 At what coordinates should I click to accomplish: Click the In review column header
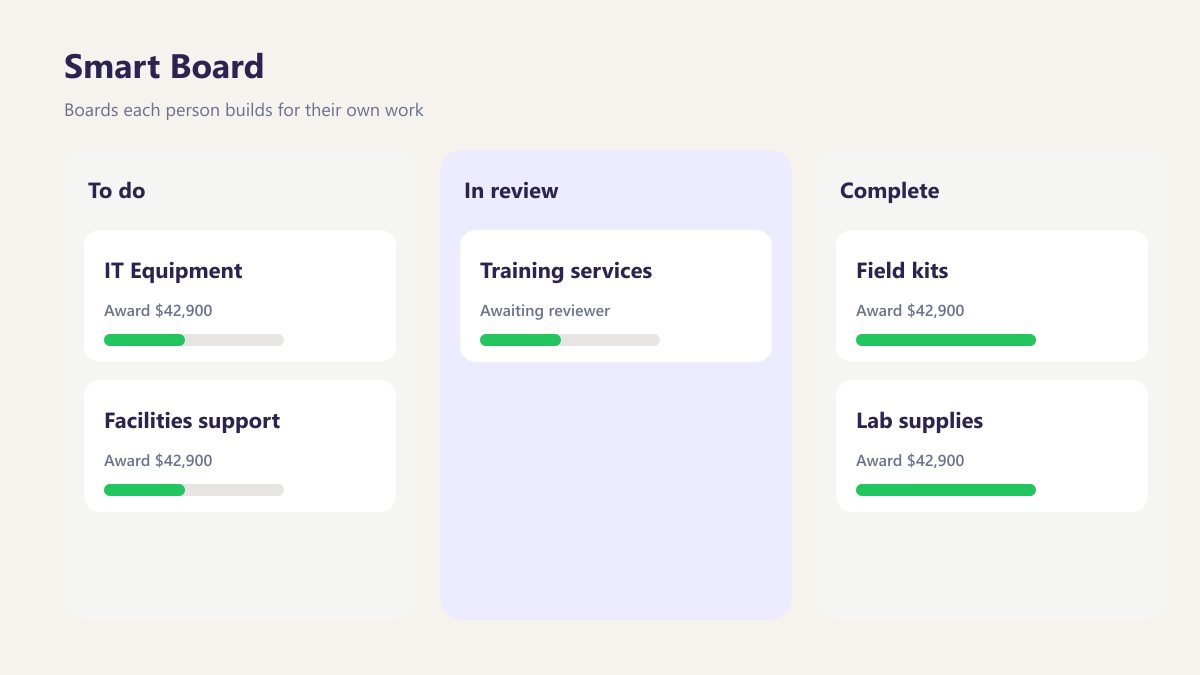coord(511,190)
